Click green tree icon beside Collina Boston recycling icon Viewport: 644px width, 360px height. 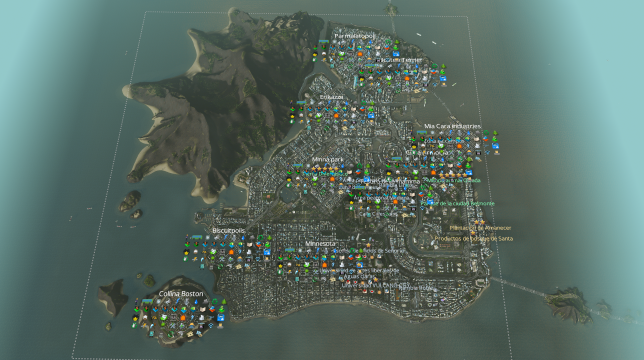coord(224,301)
